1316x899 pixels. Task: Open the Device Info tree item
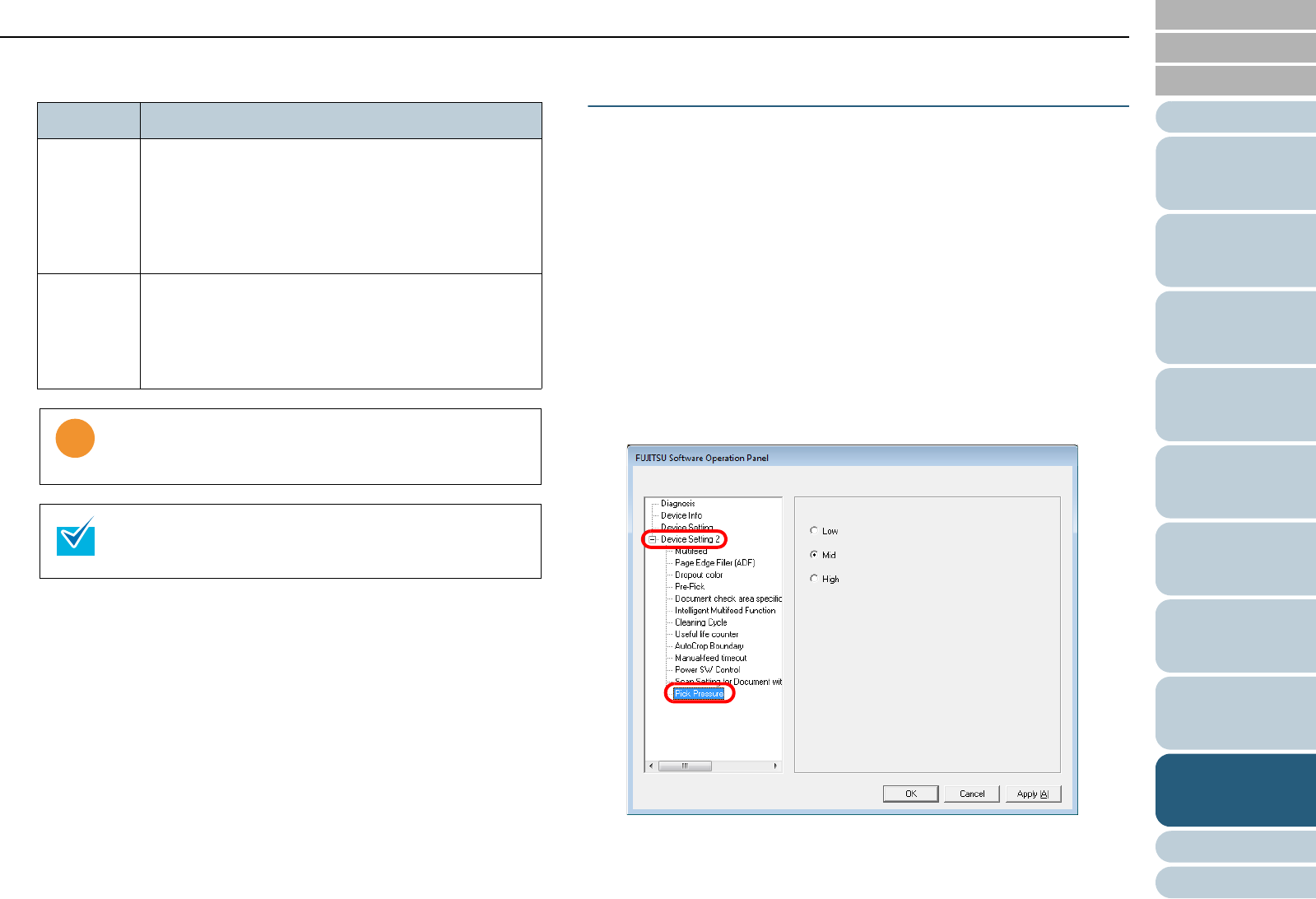coord(681,515)
